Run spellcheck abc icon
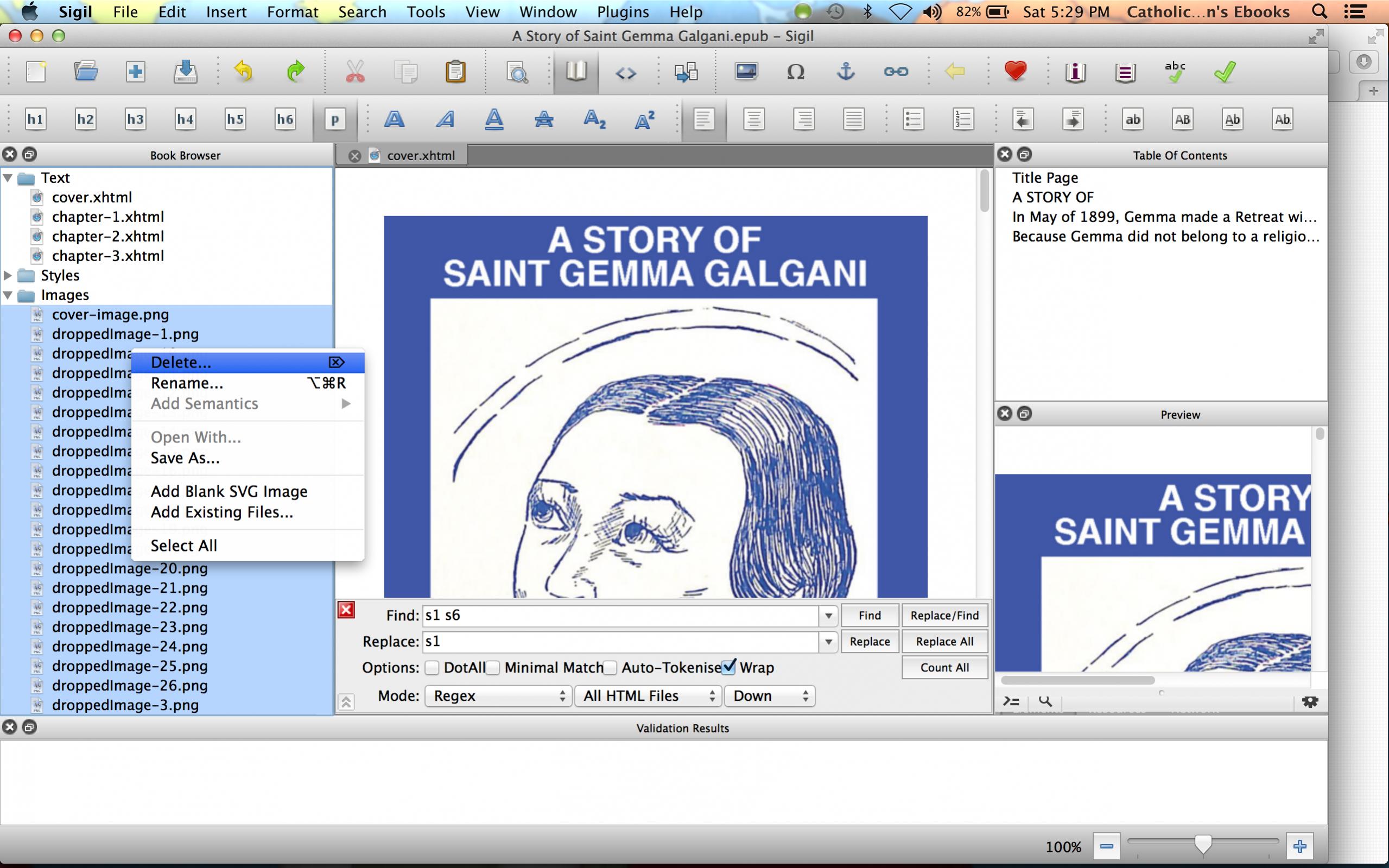The image size is (1389, 868). click(1175, 72)
